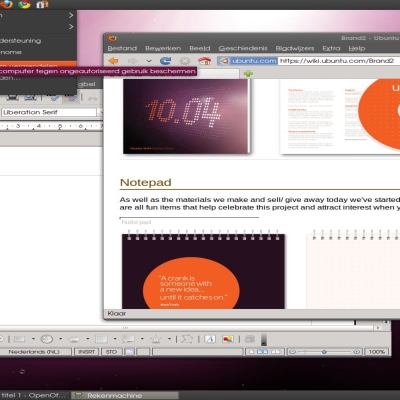Open font name dropdown in Writer
This screenshot has width=400, height=400.
pyautogui.click(x=100, y=112)
